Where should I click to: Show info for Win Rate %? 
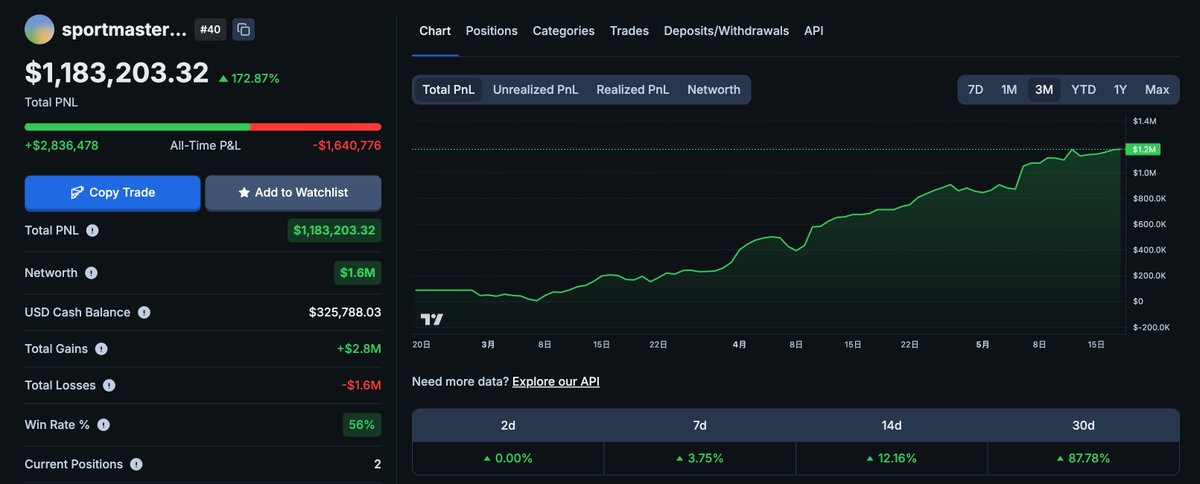103,425
